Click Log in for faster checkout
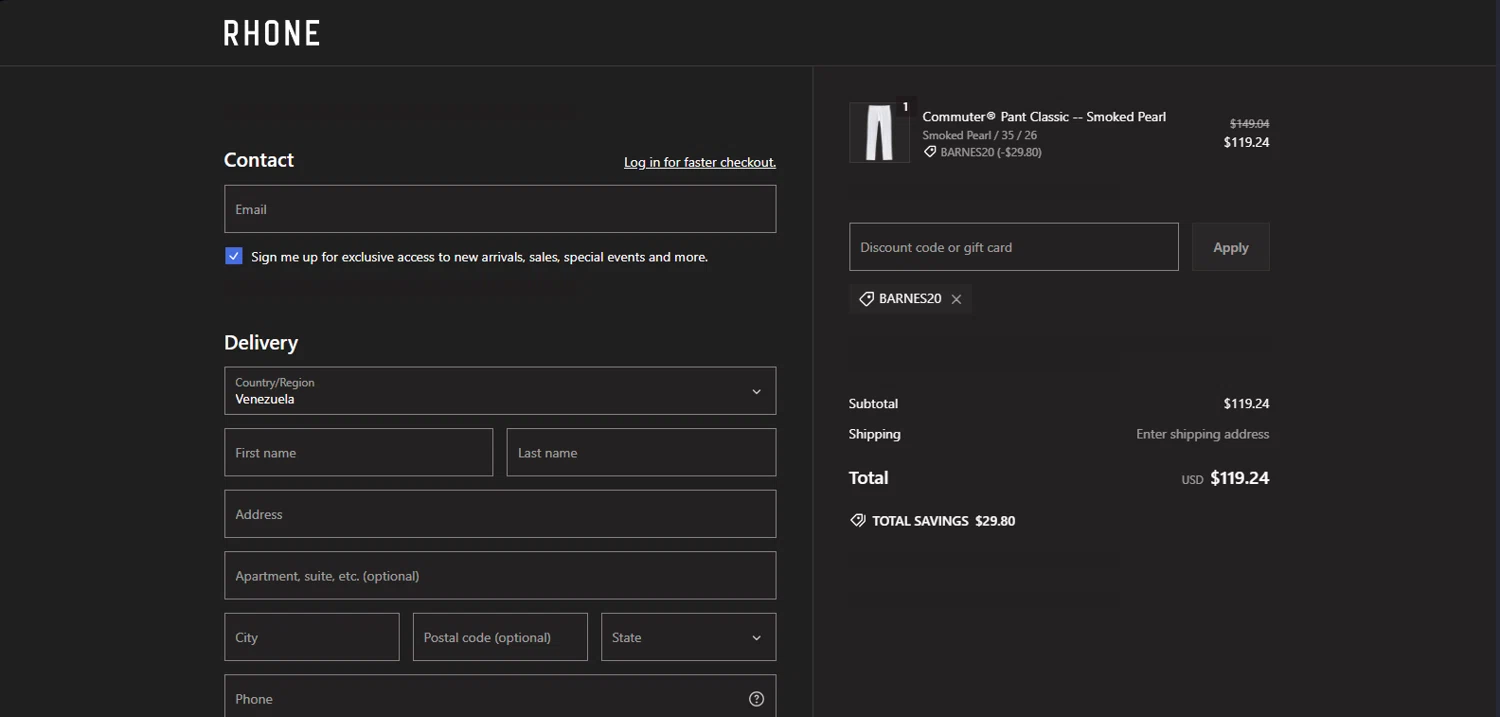Viewport: 1500px width, 717px height. 699,162
